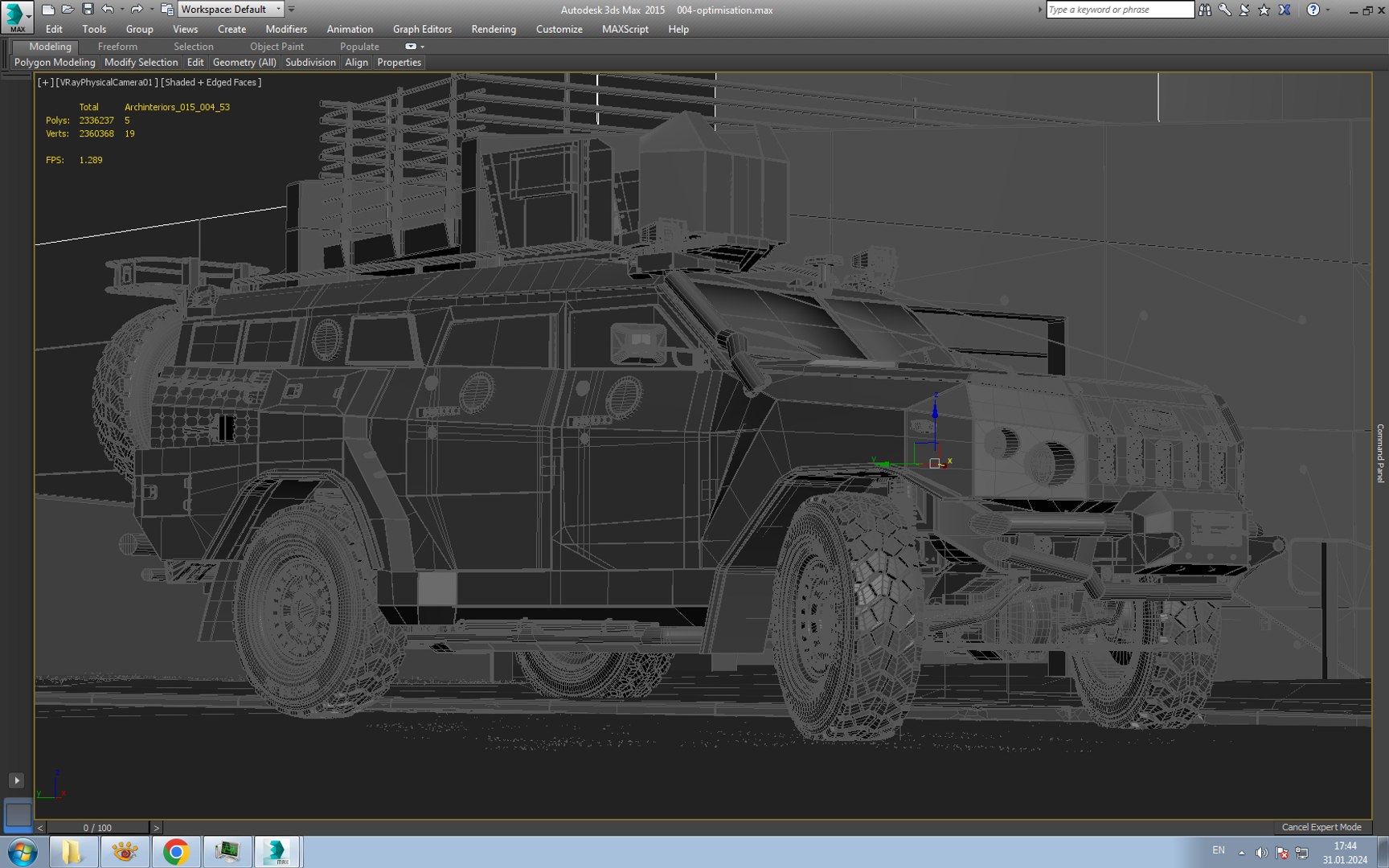The height and width of the screenshot is (868, 1389).
Task: Open the Autodesk Exchange X icon
Action: point(1285,10)
